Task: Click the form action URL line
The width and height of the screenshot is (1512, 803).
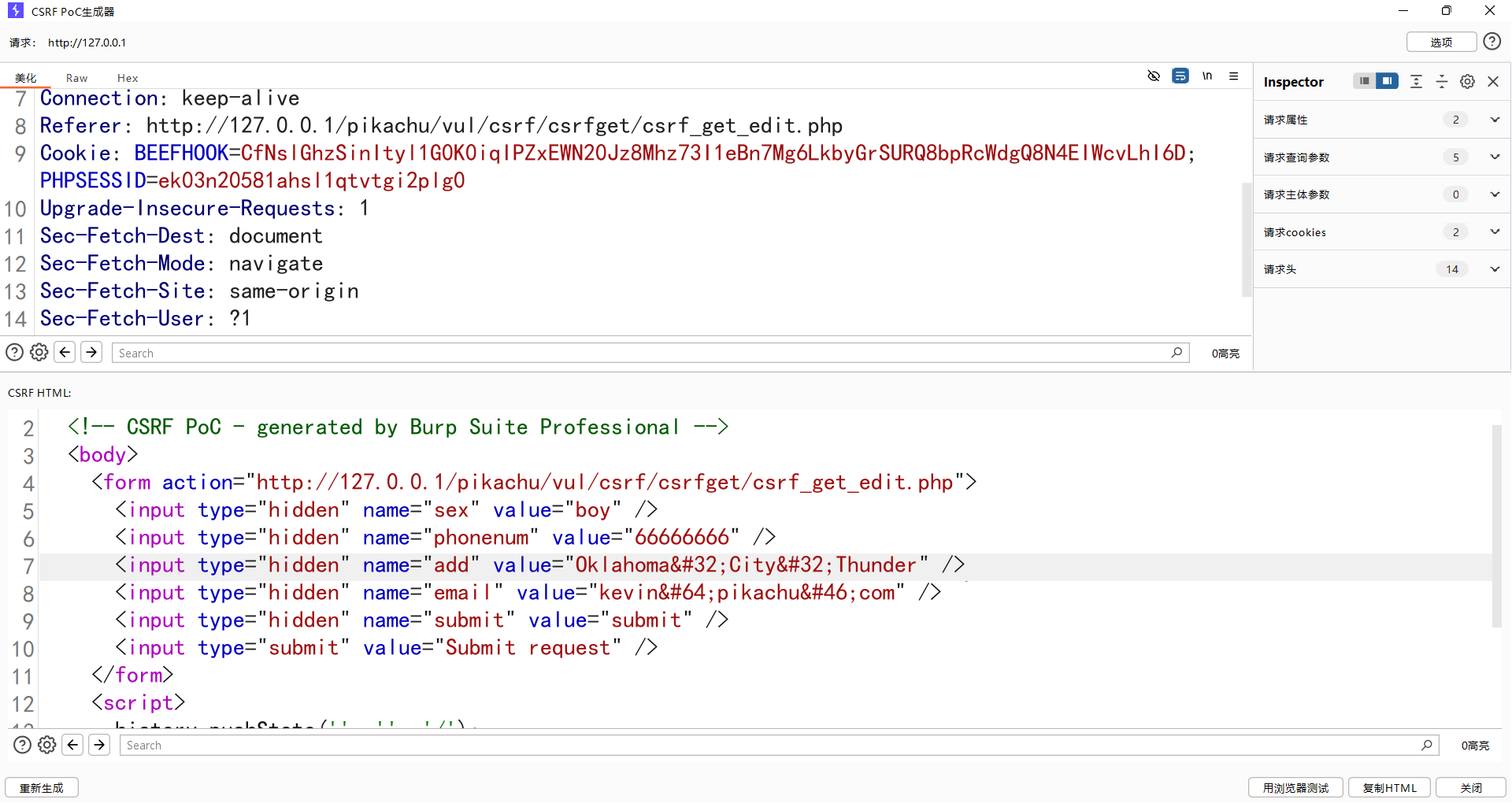Action: [534, 483]
